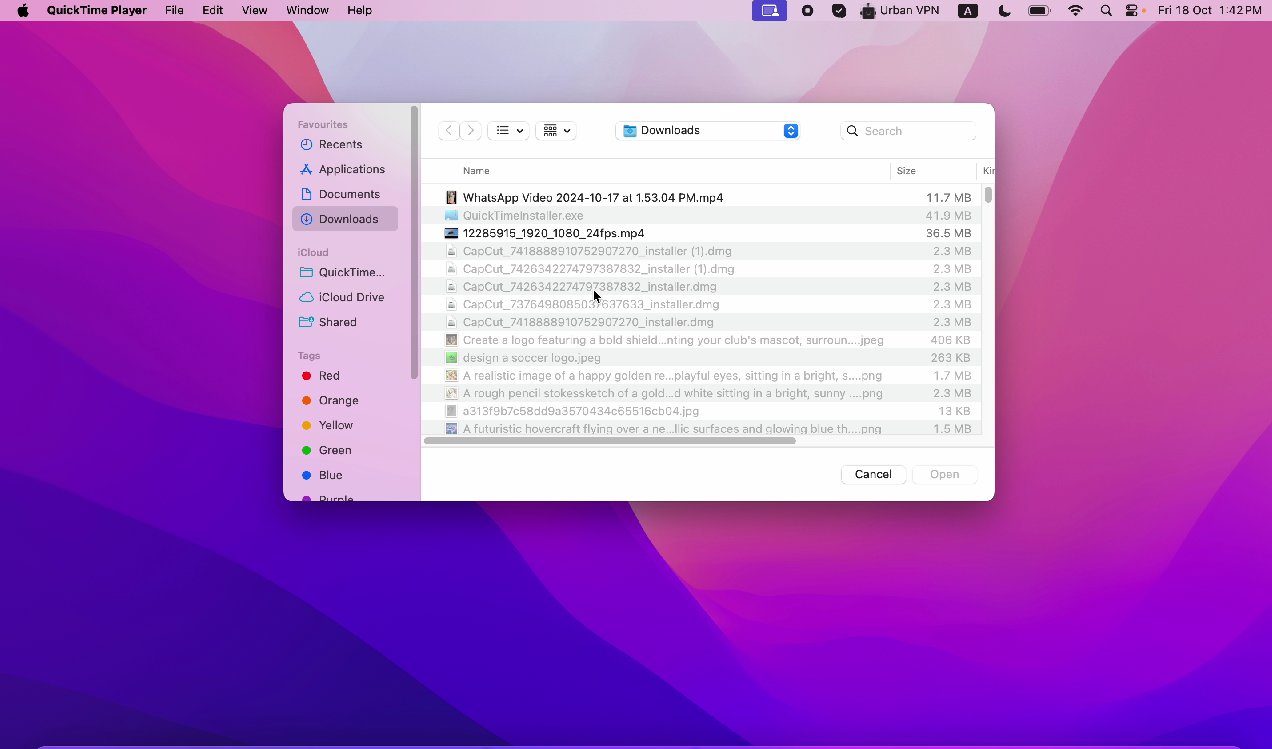Open Spotlight search icon
1272x749 pixels.
(x=1106, y=10)
